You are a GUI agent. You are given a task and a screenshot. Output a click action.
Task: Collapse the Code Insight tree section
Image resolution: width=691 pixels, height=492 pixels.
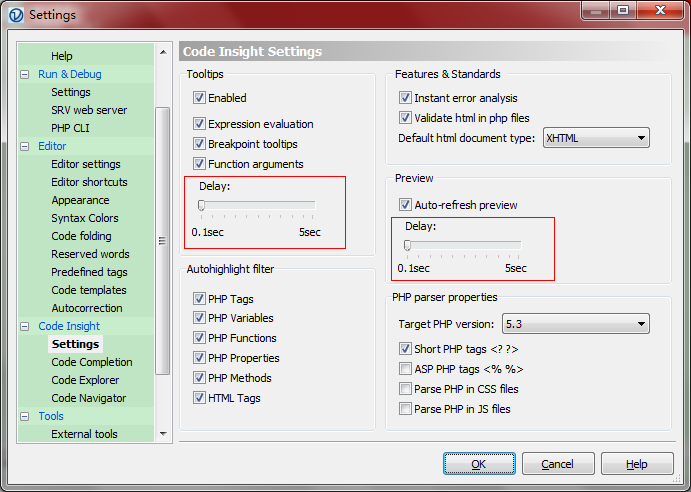coord(25,326)
